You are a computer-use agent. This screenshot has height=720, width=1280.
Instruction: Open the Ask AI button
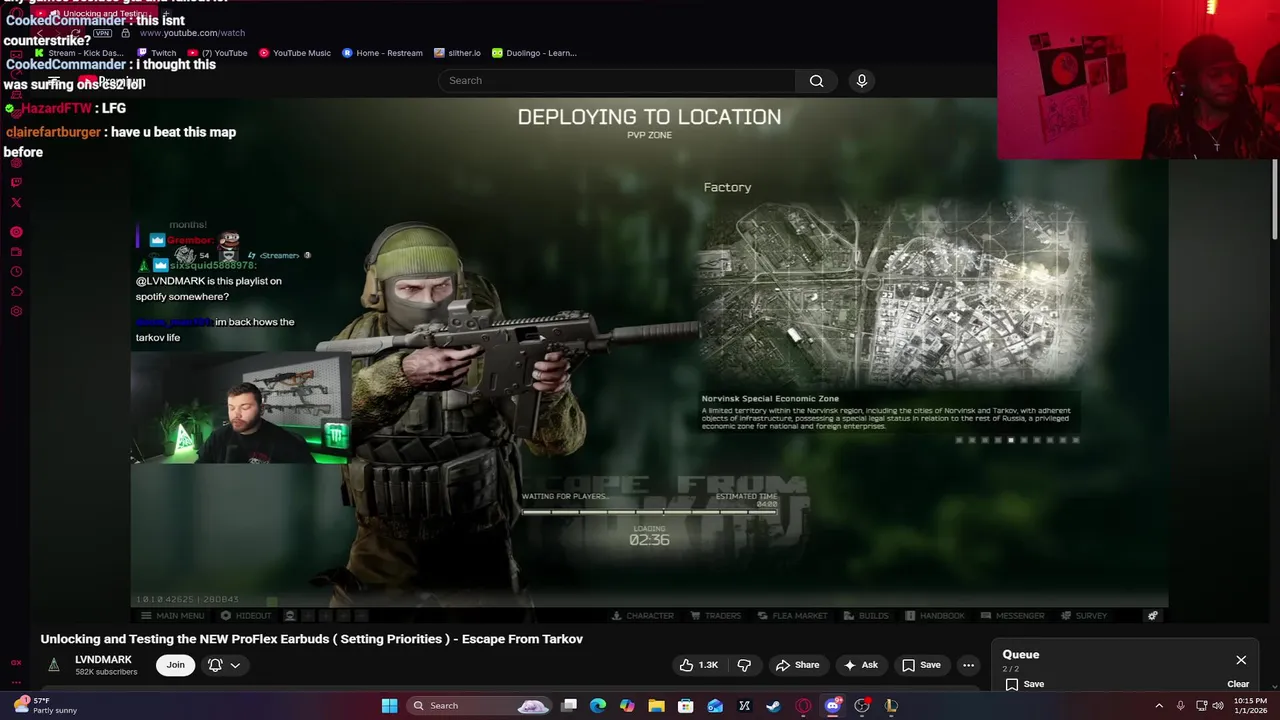861,665
